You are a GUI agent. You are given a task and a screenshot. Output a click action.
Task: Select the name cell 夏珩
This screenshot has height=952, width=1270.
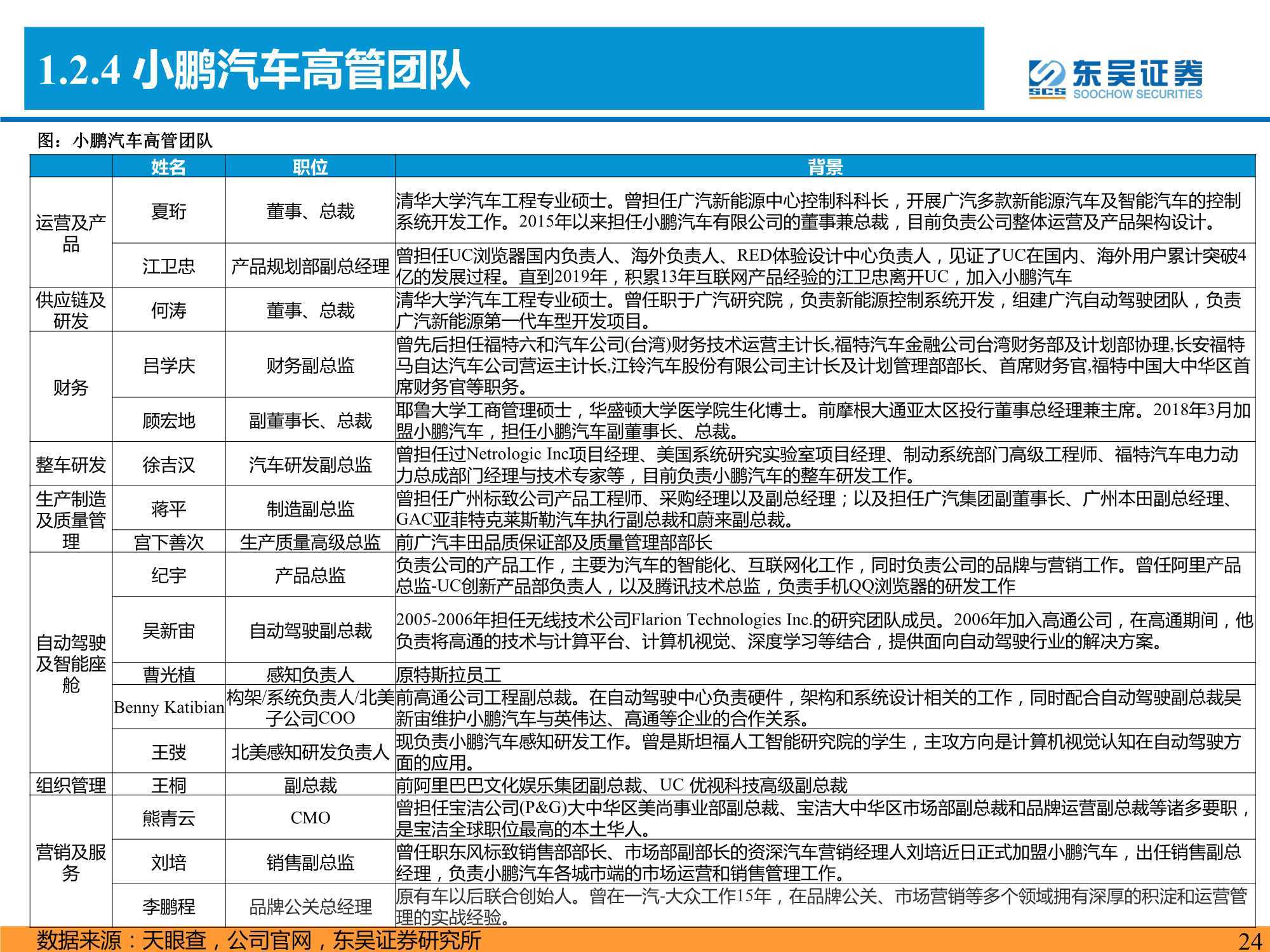[x=168, y=211]
